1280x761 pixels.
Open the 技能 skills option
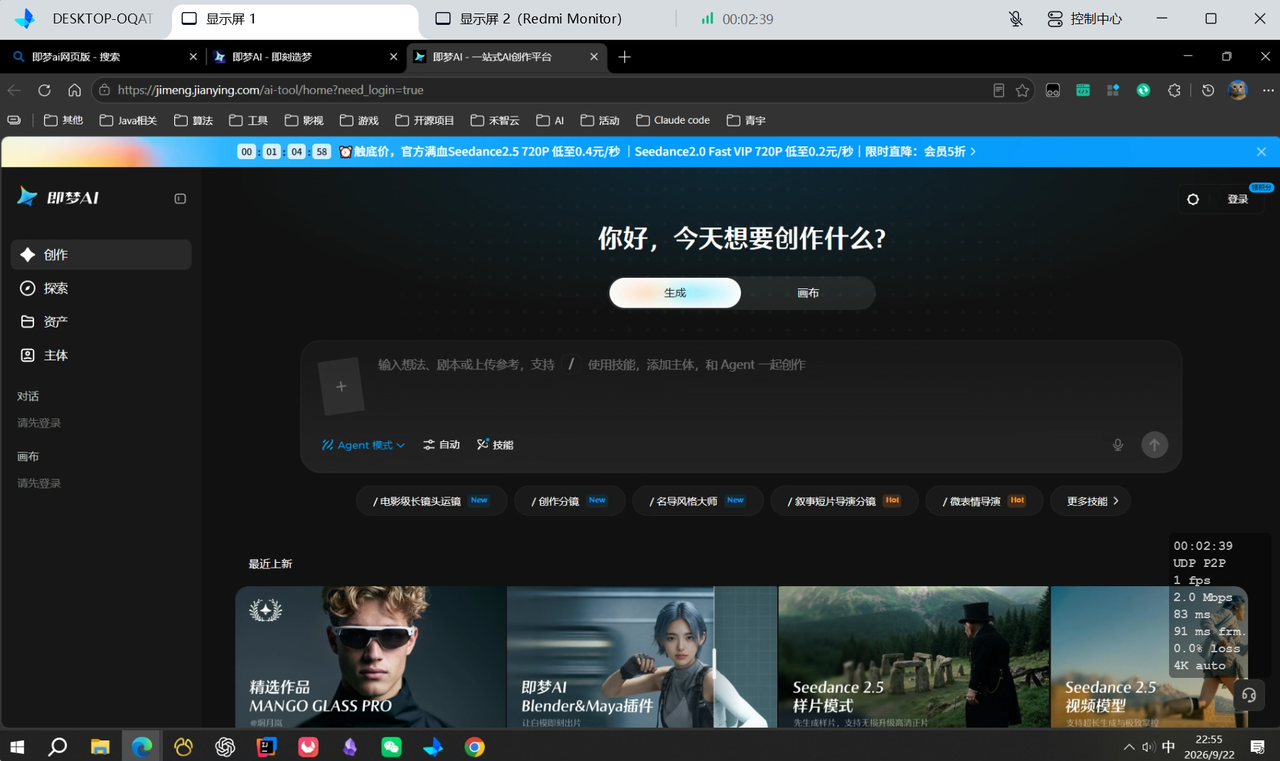pos(495,445)
